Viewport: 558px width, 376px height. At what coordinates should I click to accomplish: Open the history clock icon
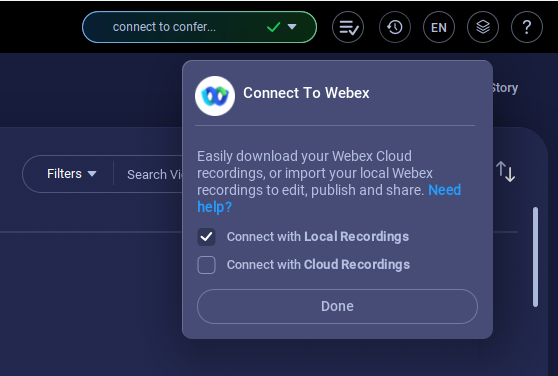395,27
